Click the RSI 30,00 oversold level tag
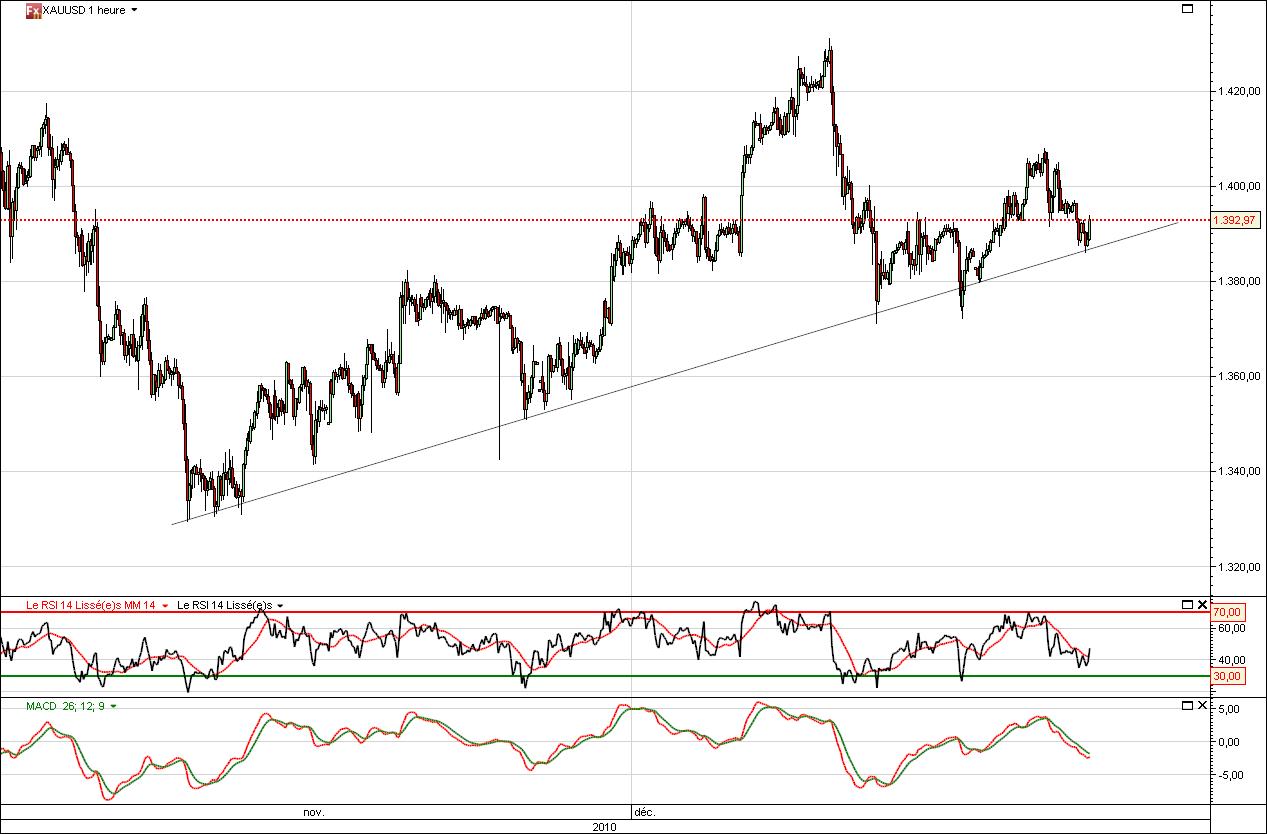Viewport: 1267px width, 834px height. coord(1227,676)
